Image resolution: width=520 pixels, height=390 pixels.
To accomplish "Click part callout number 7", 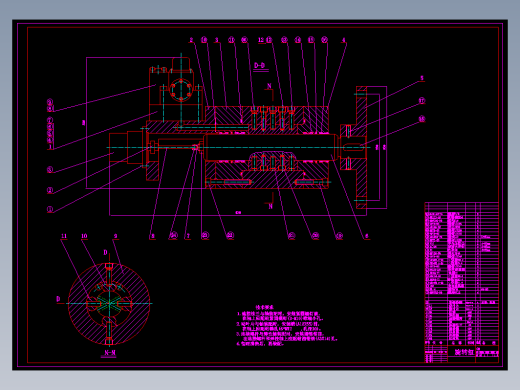I will 188,236.
